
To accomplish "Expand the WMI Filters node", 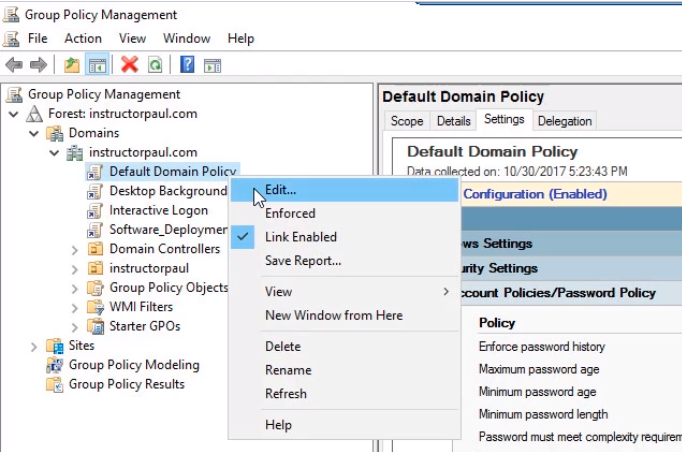I will (75, 307).
